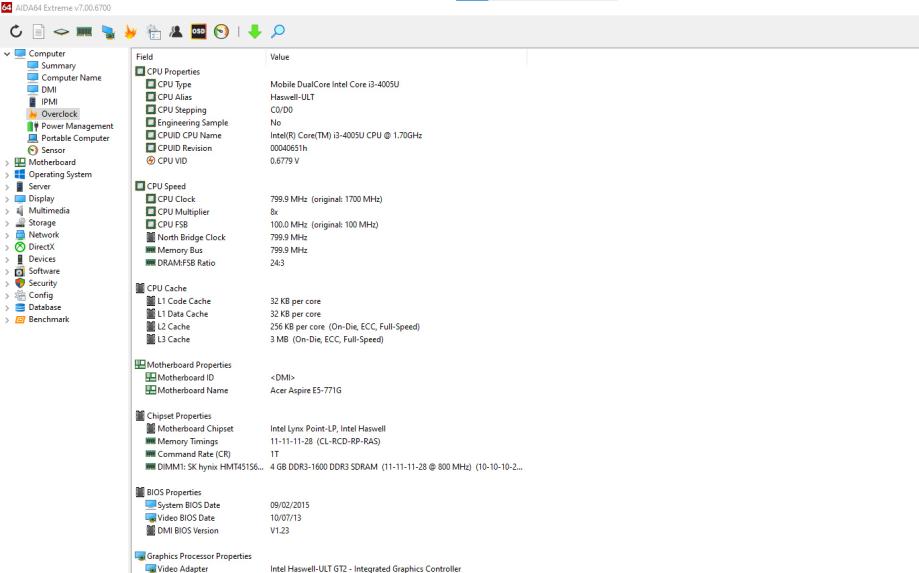The image size is (919, 573).
Task: Select the L3 Cache row
Action: tap(331, 339)
